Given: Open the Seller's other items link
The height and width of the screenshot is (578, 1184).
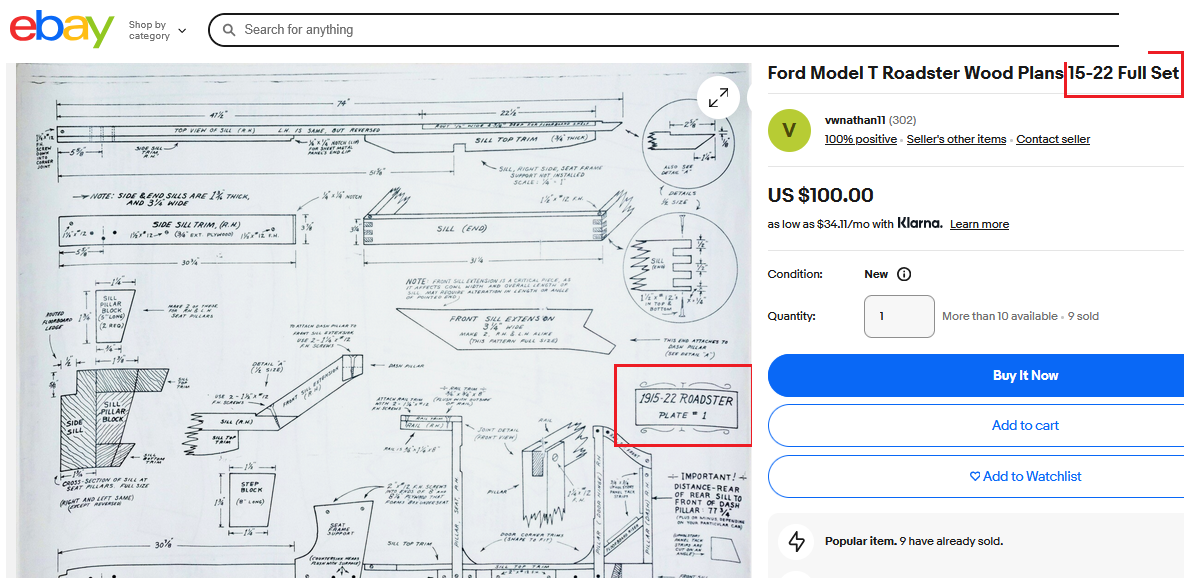Looking at the screenshot, I should tap(956, 139).
